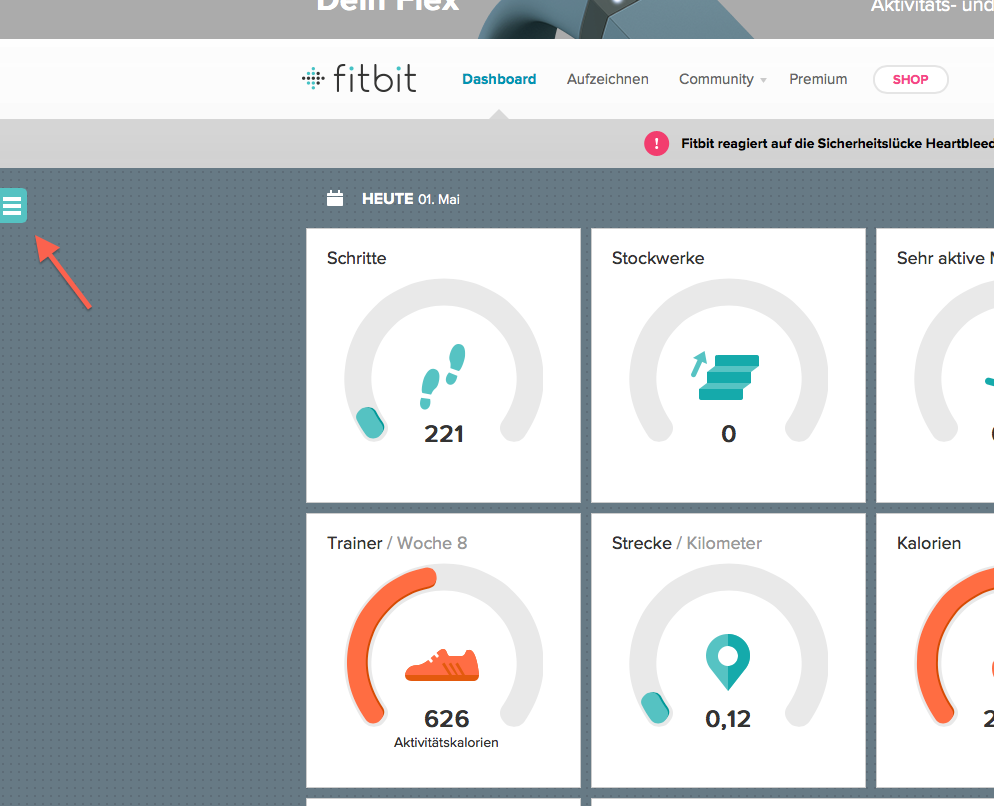Click the SHOP button
This screenshot has width=994, height=806.
click(x=910, y=79)
